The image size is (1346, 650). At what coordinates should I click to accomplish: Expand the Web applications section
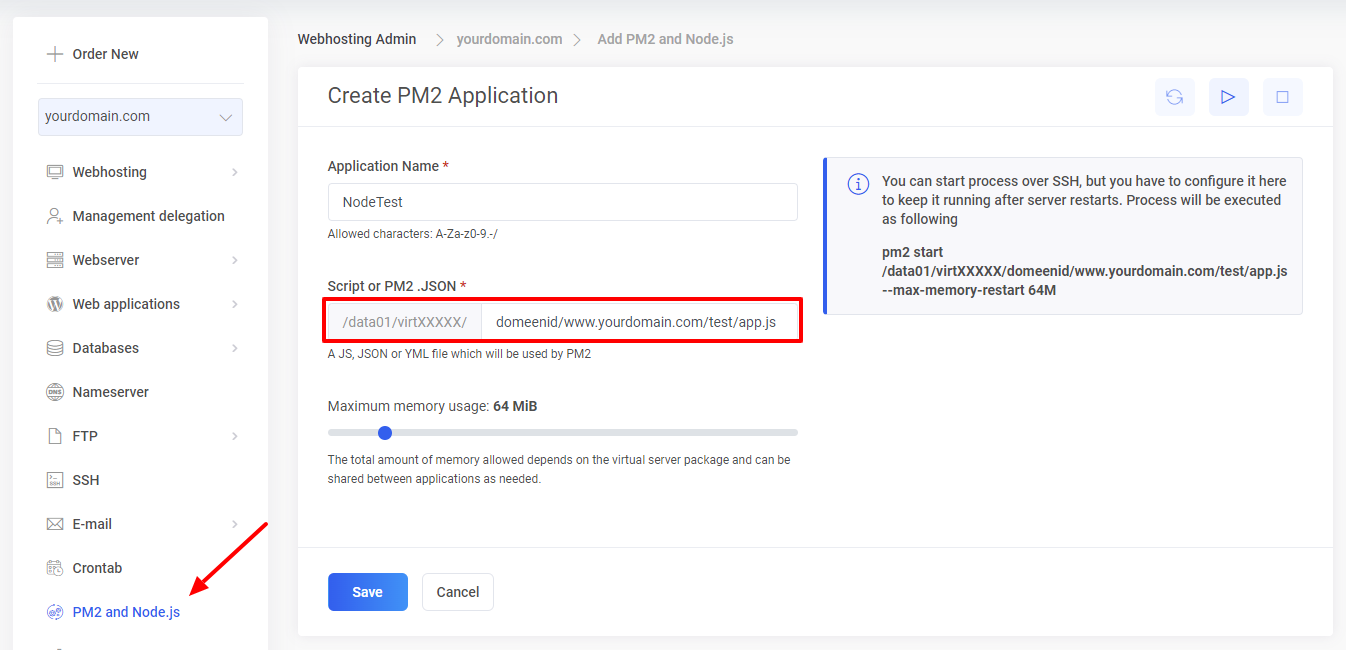(x=126, y=303)
